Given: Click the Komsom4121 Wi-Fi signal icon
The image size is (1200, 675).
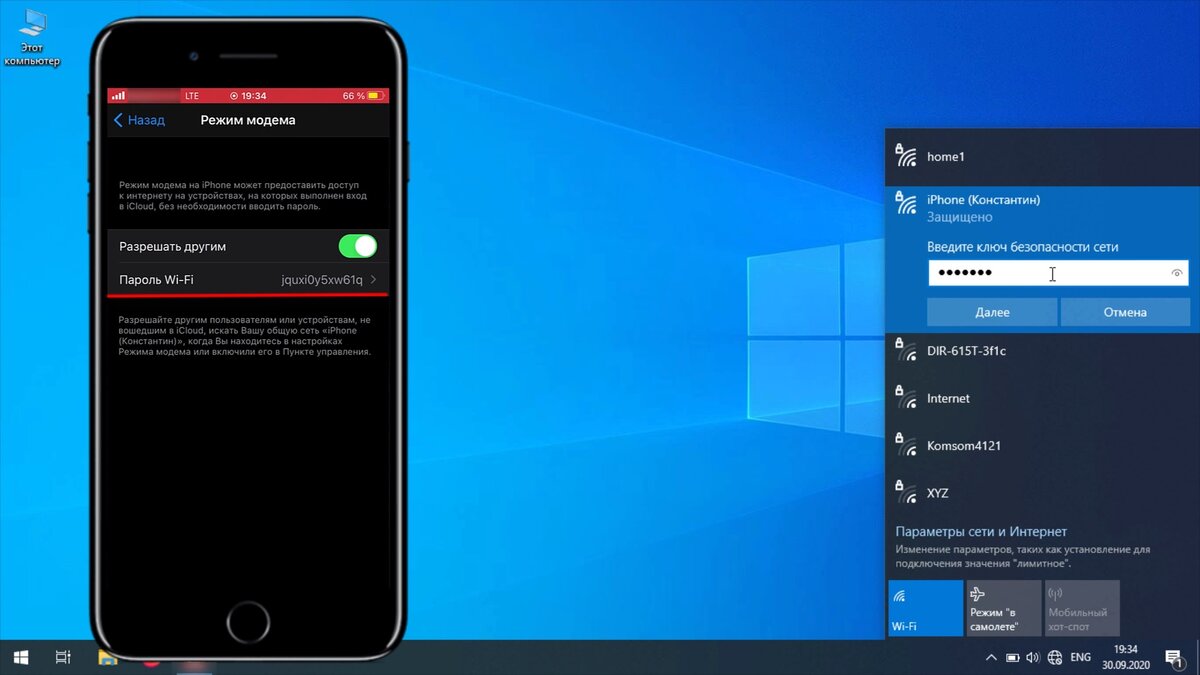Looking at the screenshot, I should tap(905, 444).
